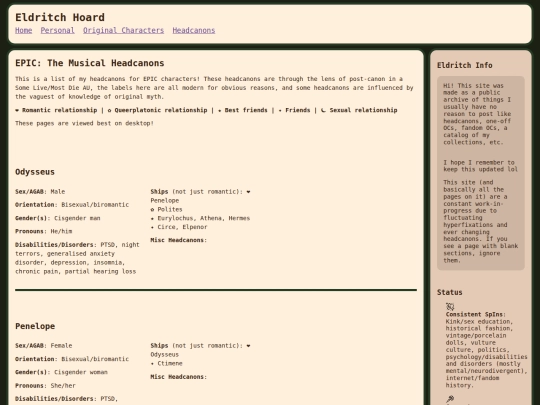Click the emoji icon above Consistent SpIns
The image size is (540, 405).
[x=450, y=306]
